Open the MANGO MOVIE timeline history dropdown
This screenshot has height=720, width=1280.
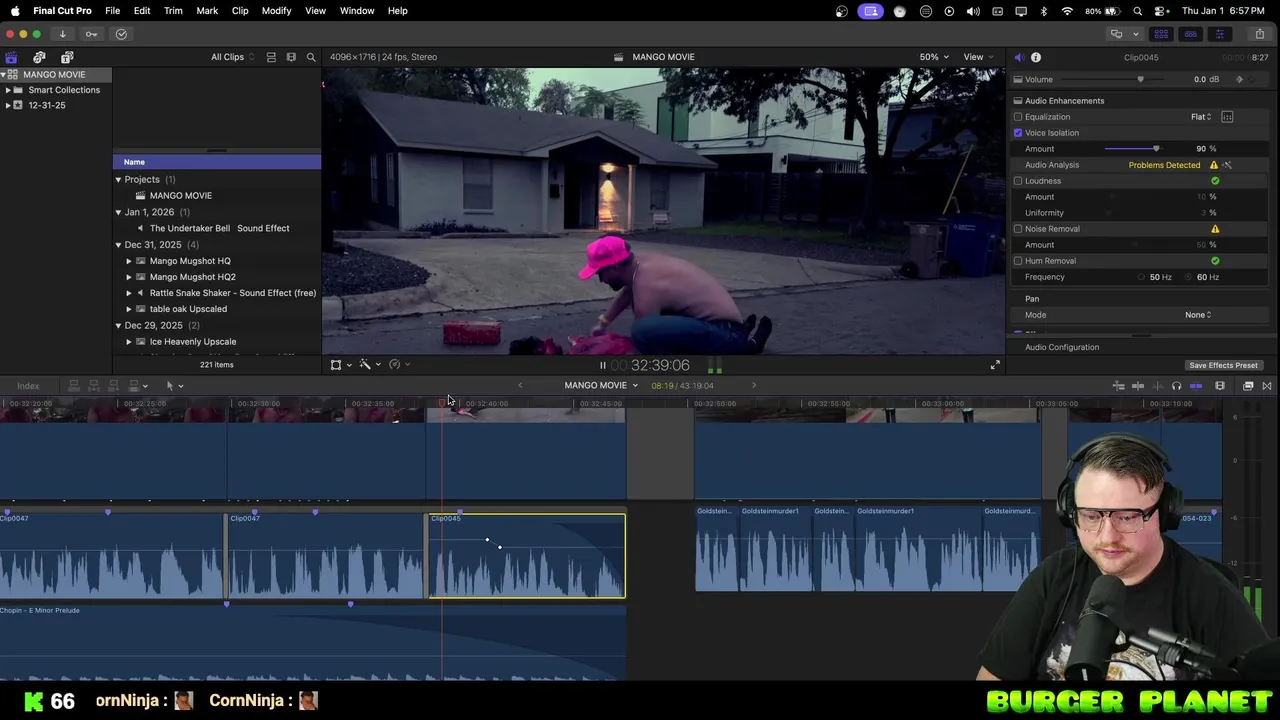click(x=601, y=386)
